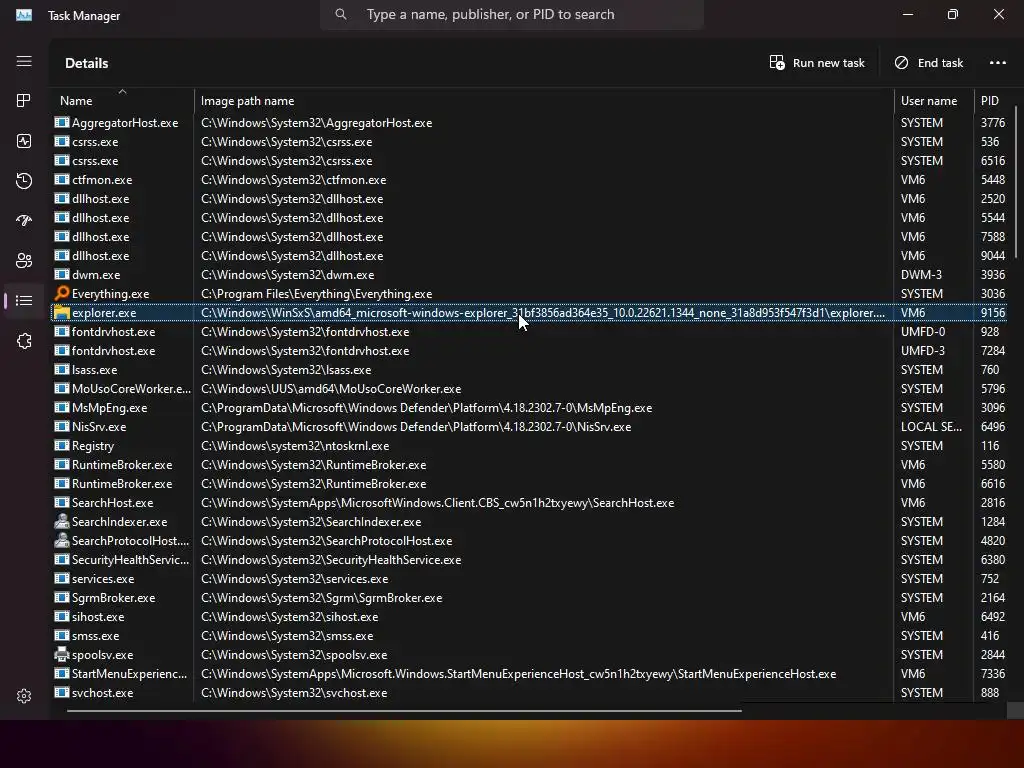The image size is (1024, 768).
Task: Select SearchHost.exe process name
Action: click(x=112, y=503)
